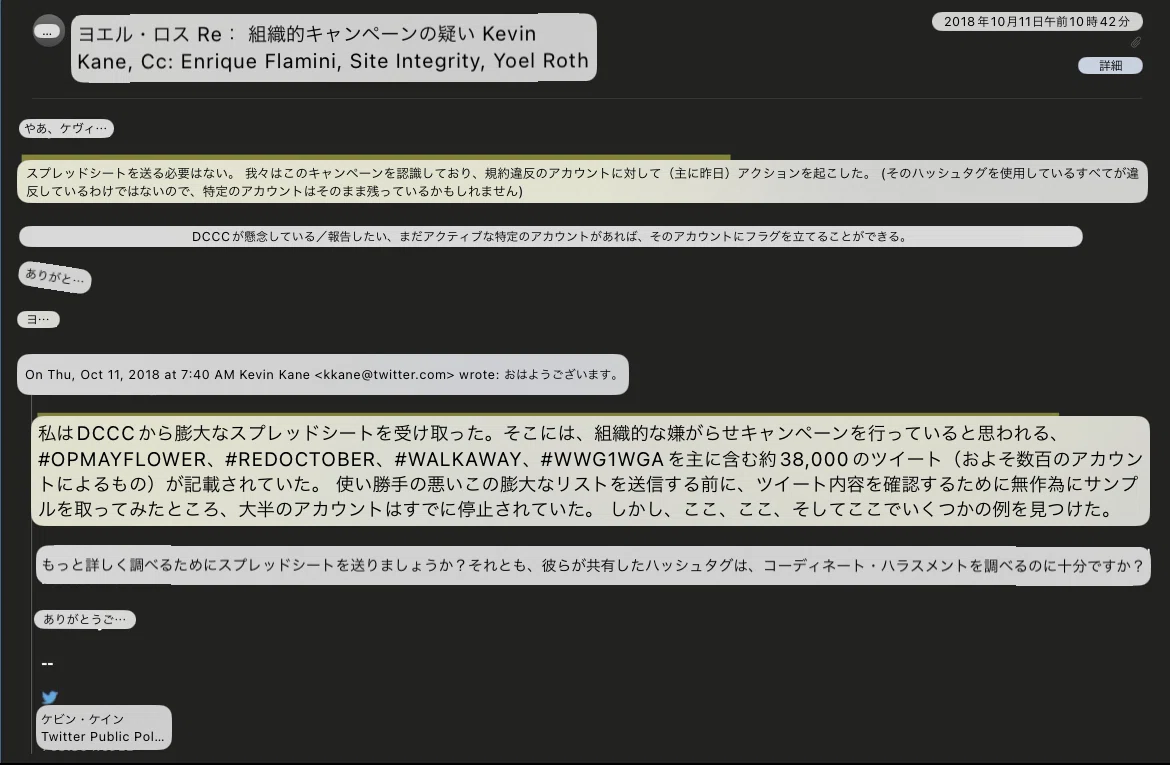Click the short signature ヨ…
The width and height of the screenshot is (1170, 765).
click(x=38, y=319)
